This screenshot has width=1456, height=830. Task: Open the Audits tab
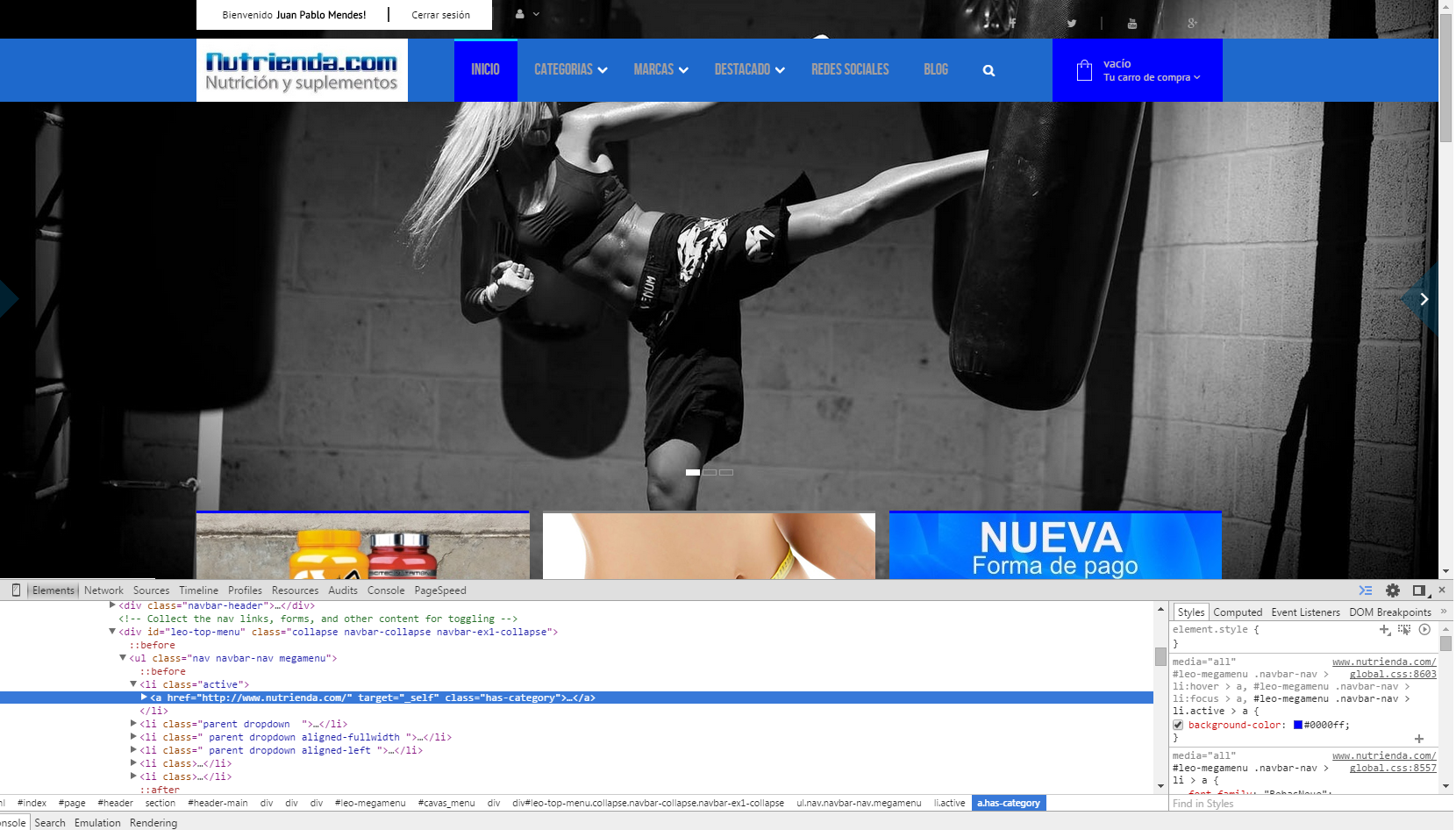pyautogui.click(x=343, y=590)
